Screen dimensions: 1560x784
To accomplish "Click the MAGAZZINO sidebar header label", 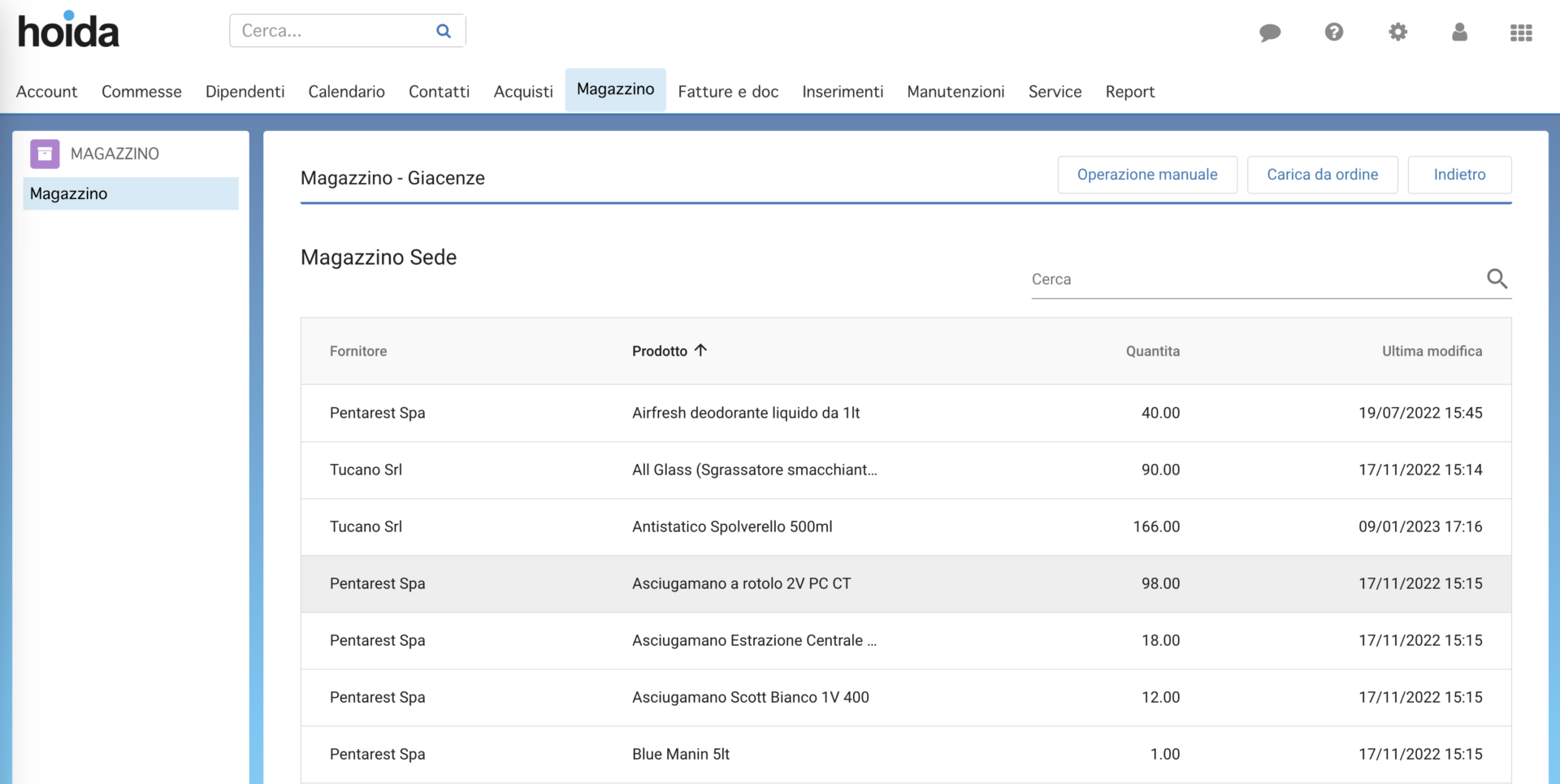I will (x=115, y=154).
